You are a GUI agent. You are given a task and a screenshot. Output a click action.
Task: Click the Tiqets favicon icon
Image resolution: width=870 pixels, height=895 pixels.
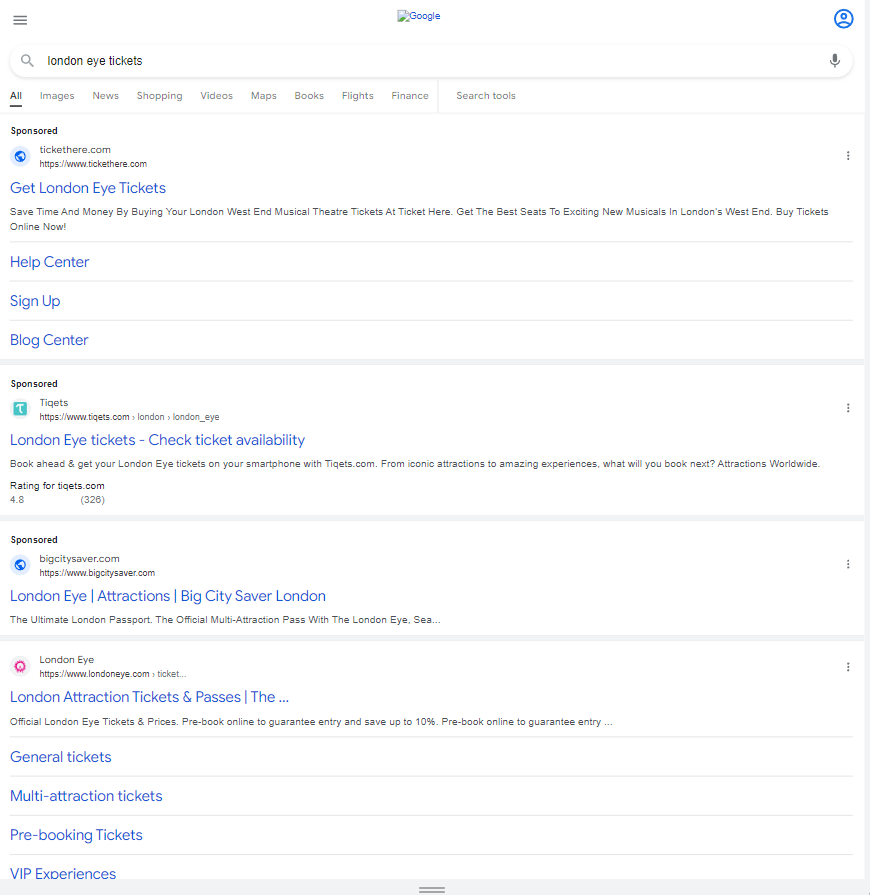pos(20,408)
